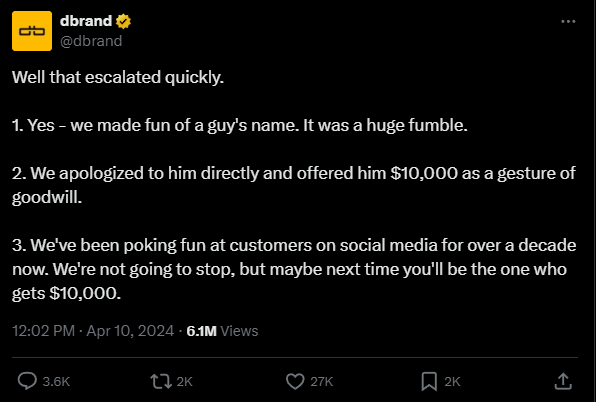Click the @dbrand handle
The image size is (596, 402).
pos(91,41)
